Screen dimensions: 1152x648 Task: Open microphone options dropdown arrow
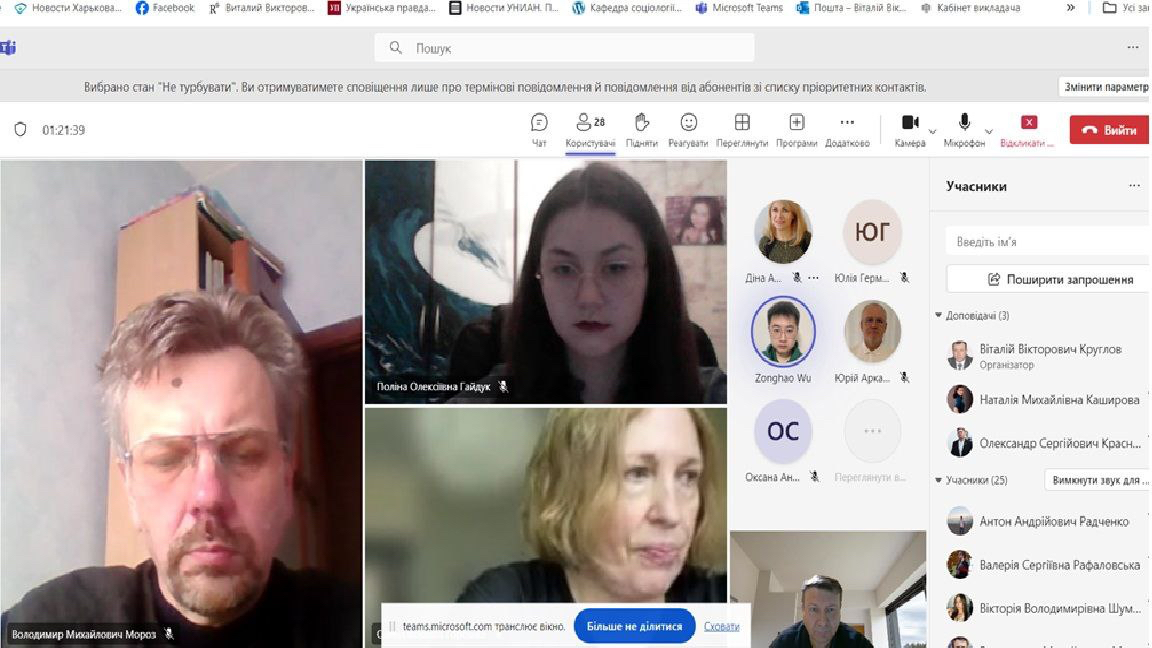[989, 132]
